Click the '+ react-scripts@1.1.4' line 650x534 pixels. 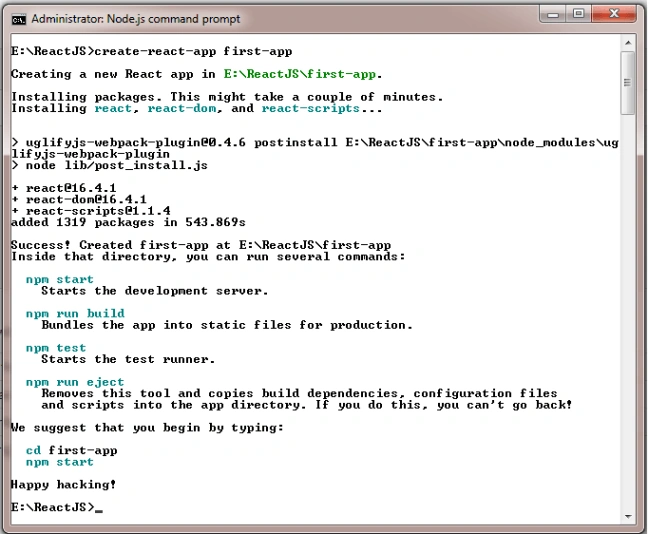(91, 211)
